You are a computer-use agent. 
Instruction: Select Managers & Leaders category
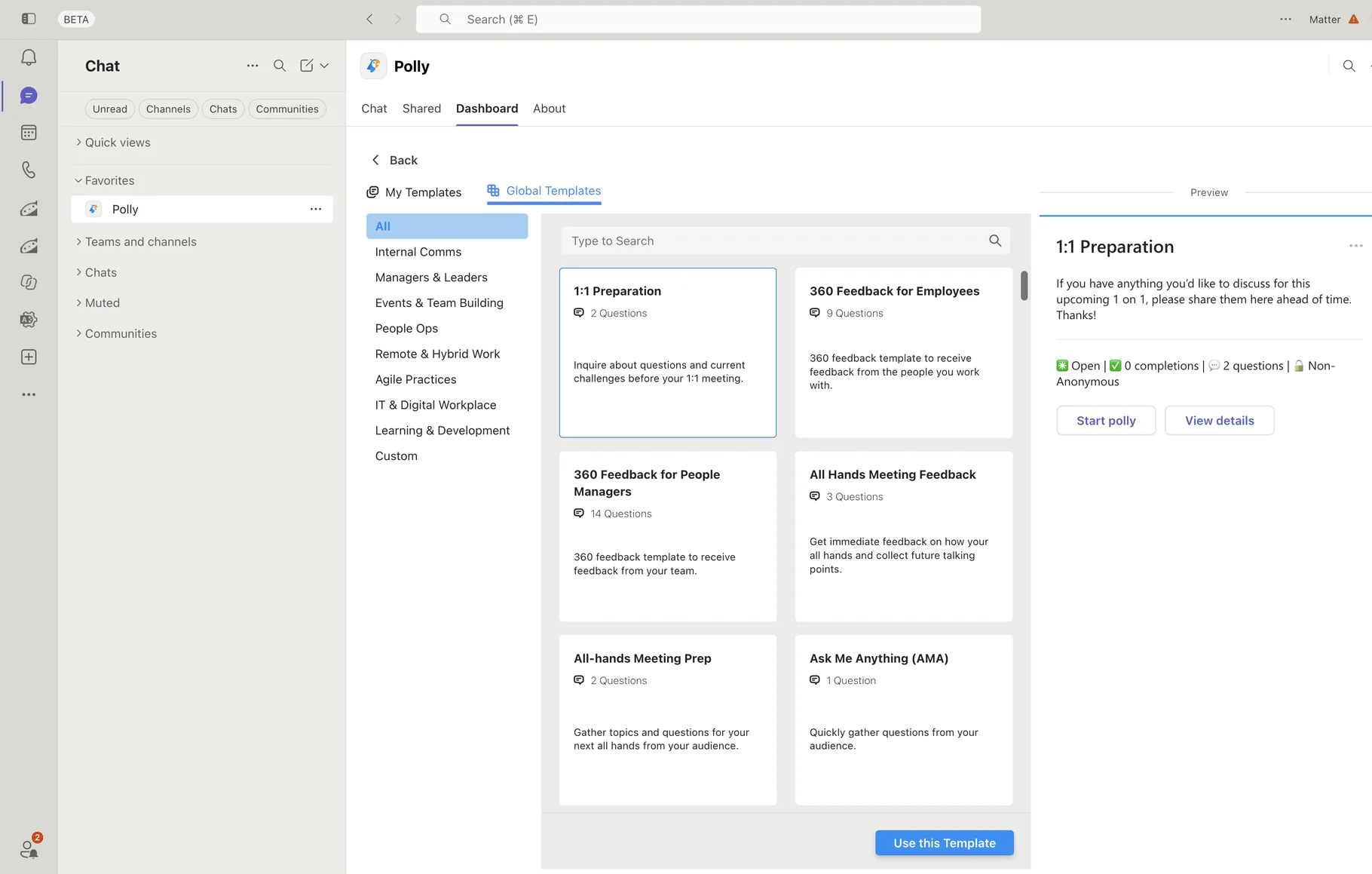point(431,278)
